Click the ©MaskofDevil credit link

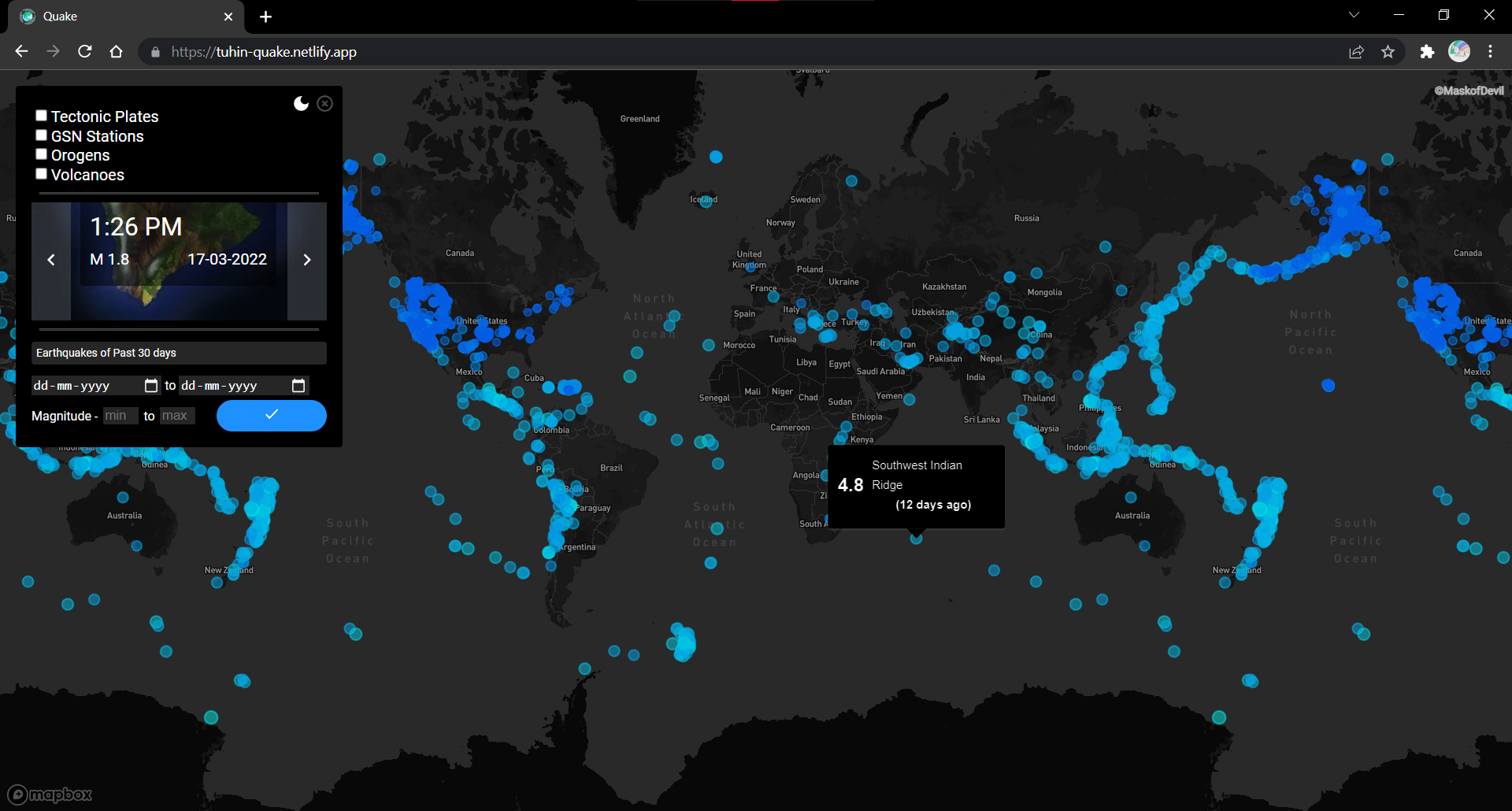click(1469, 91)
